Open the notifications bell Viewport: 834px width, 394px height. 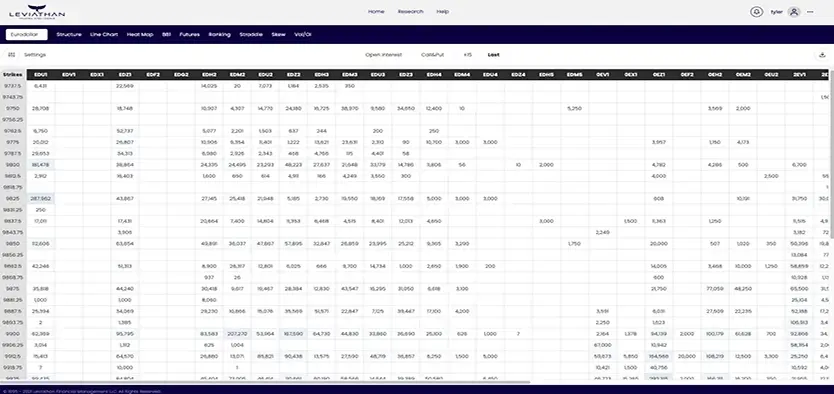(756, 12)
